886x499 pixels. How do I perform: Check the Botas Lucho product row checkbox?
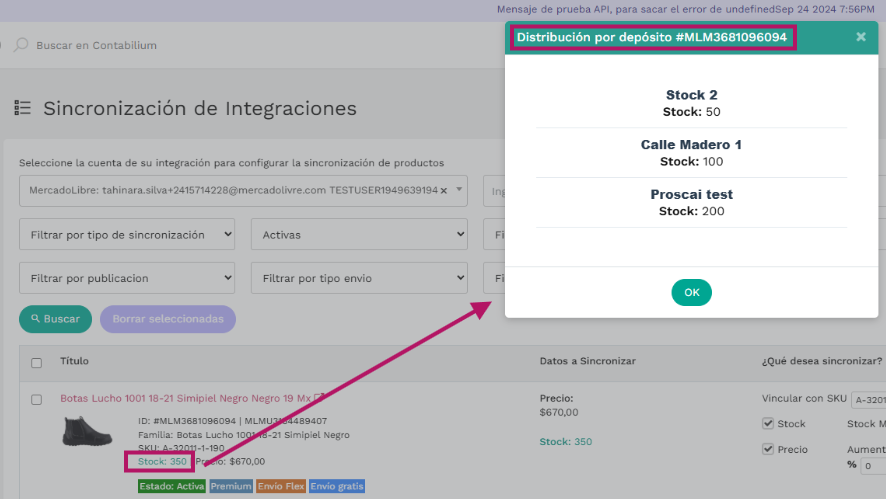[x=37, y=399]
